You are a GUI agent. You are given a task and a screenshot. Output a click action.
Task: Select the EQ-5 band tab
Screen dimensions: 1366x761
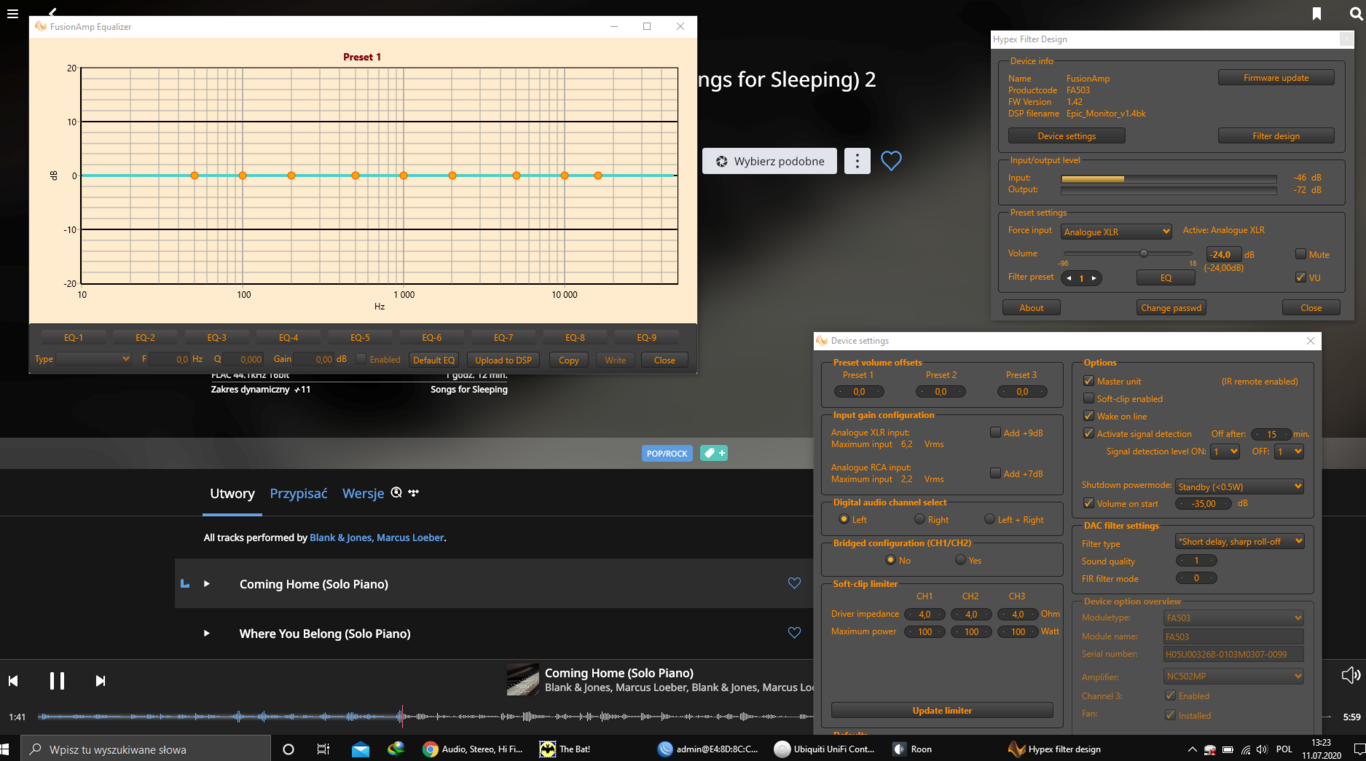pos(360,338)
